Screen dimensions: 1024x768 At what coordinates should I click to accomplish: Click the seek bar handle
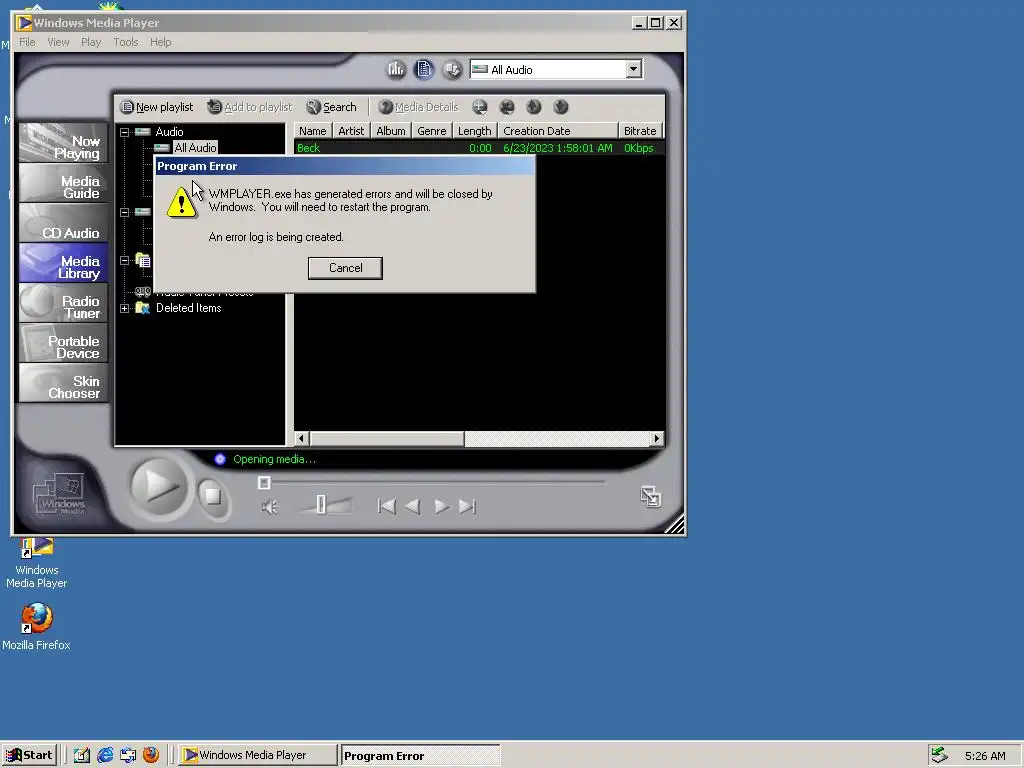coord(264,483)
